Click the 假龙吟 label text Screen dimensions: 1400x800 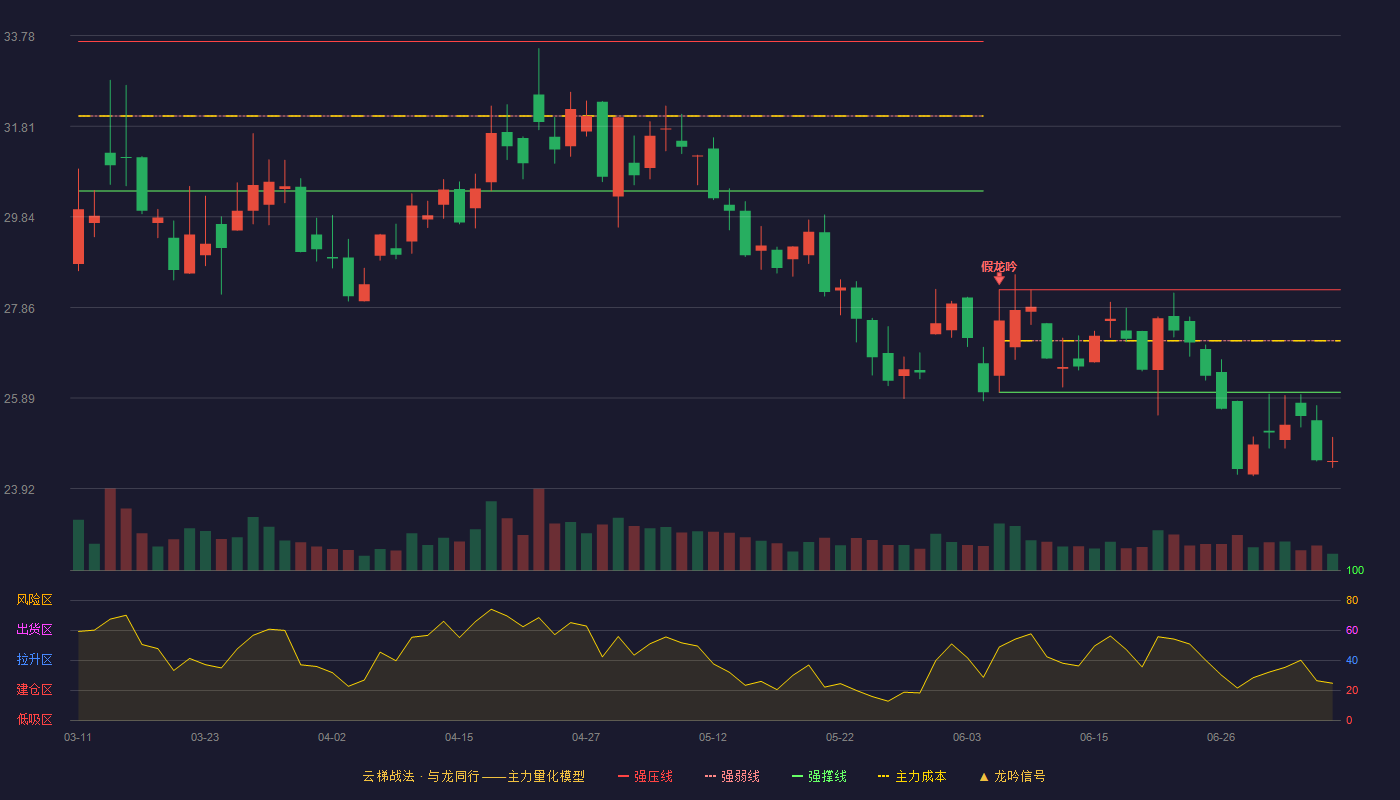pos(999,266)
